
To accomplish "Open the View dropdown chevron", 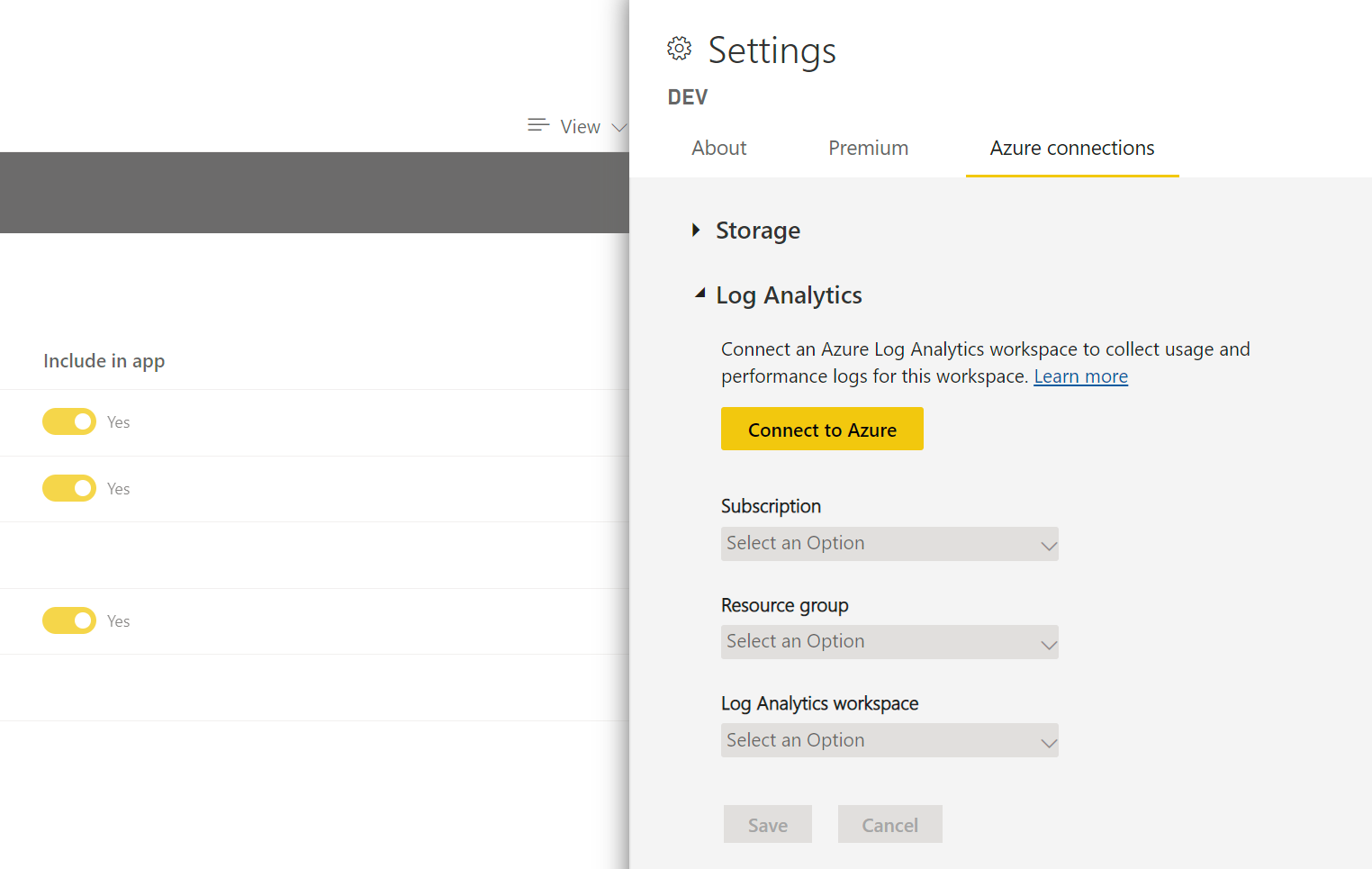I will tap(618, 128).
